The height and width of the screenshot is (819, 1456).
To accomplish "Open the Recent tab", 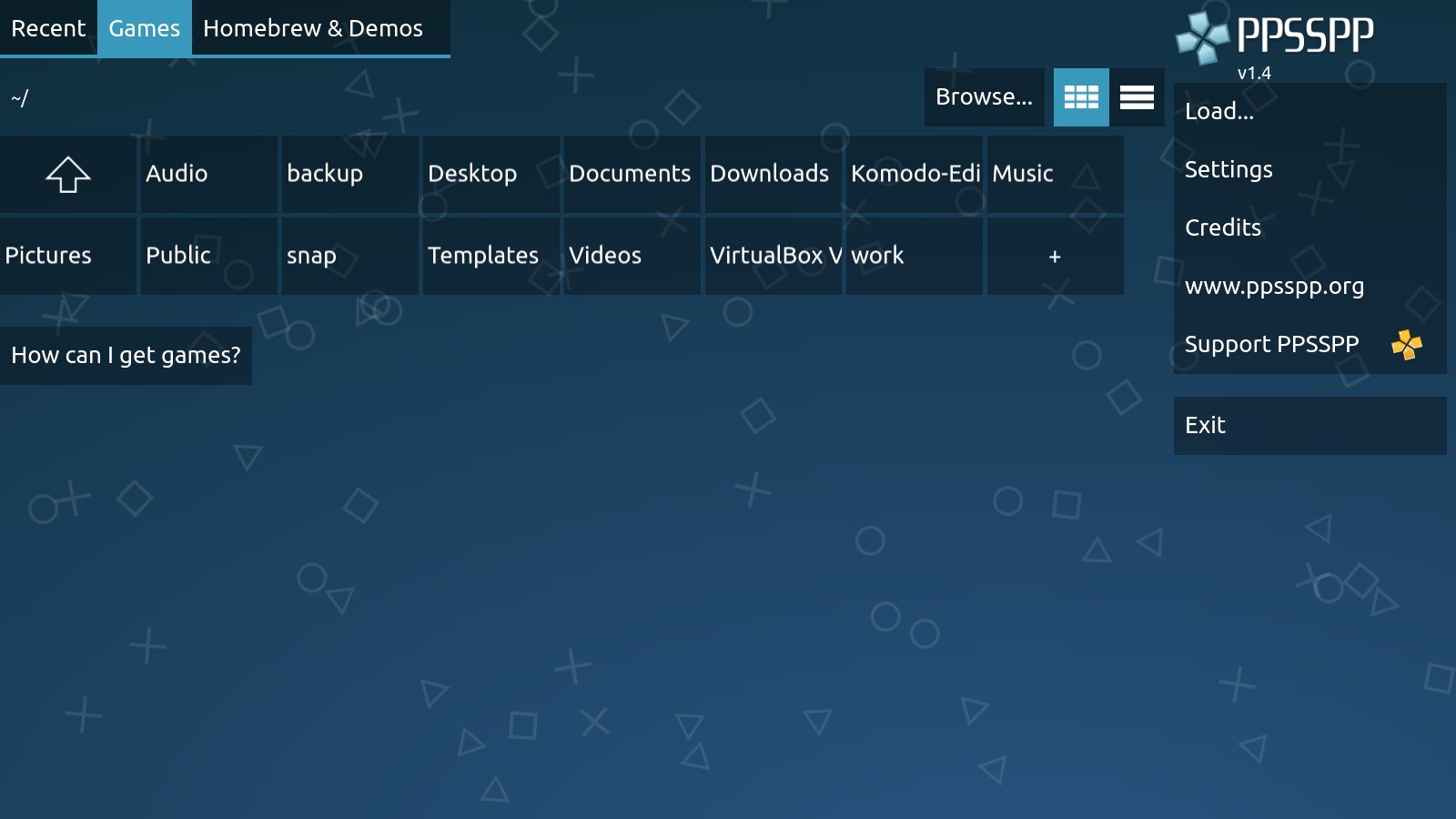I will pos(48,28).
